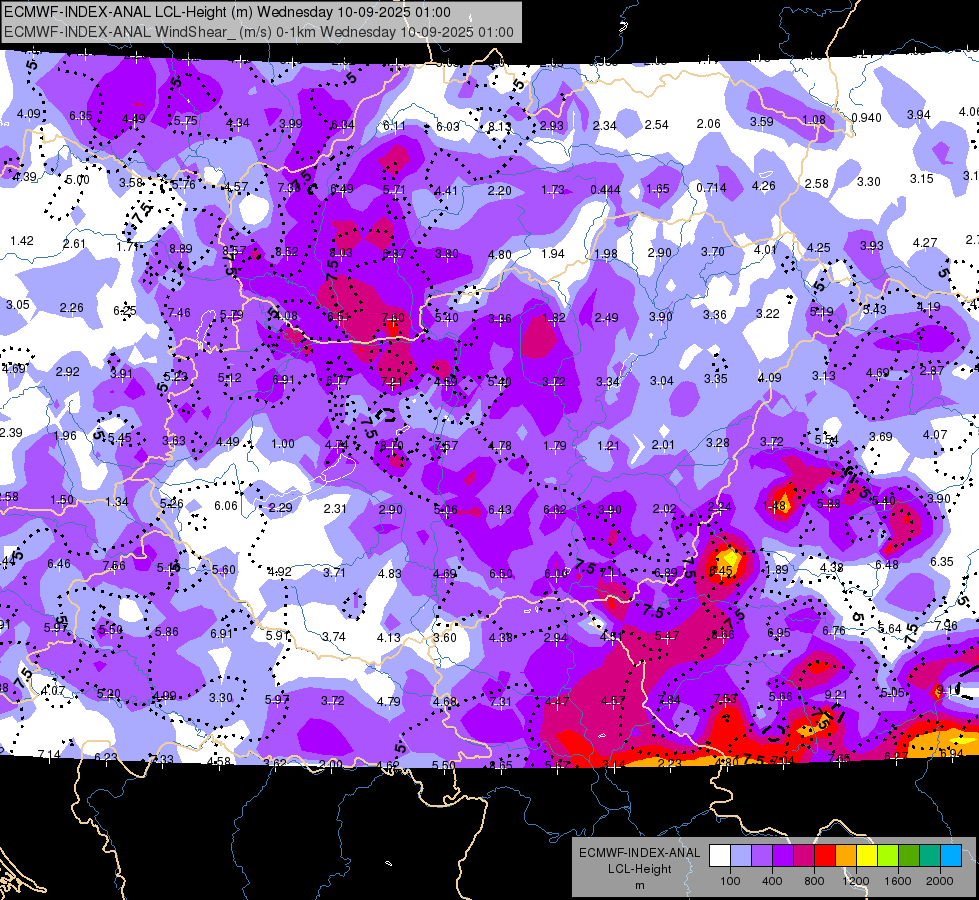Click the grid value '6.11'
The width and height of the screenshot is (979, 900).
click(393, 126)
